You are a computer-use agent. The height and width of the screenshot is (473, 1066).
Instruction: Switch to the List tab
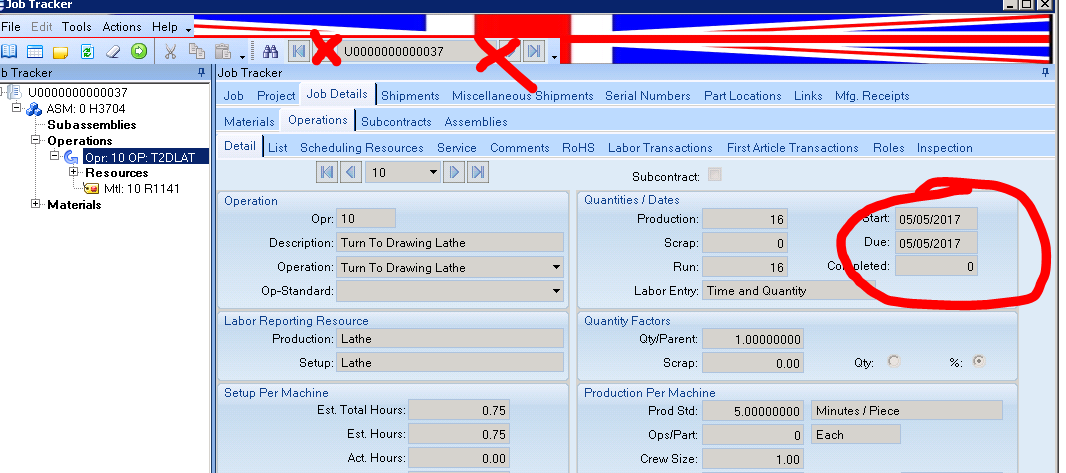coord(277,147)
